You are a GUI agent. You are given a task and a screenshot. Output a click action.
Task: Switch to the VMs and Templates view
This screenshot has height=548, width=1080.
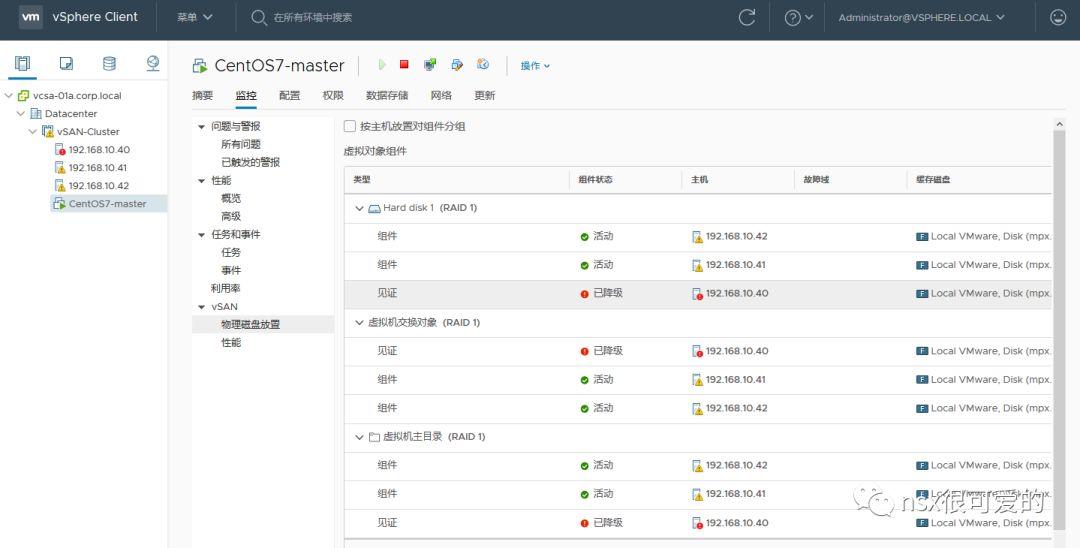point(66,63)
